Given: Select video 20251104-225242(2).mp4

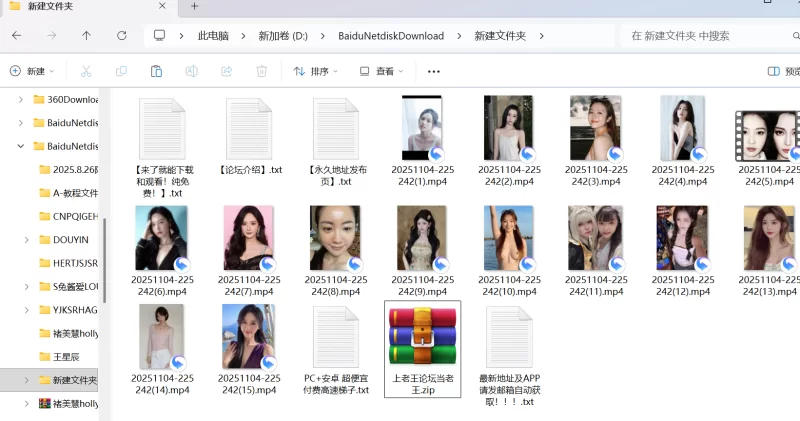Looking at the screenshot, I should tap(509, 141).
